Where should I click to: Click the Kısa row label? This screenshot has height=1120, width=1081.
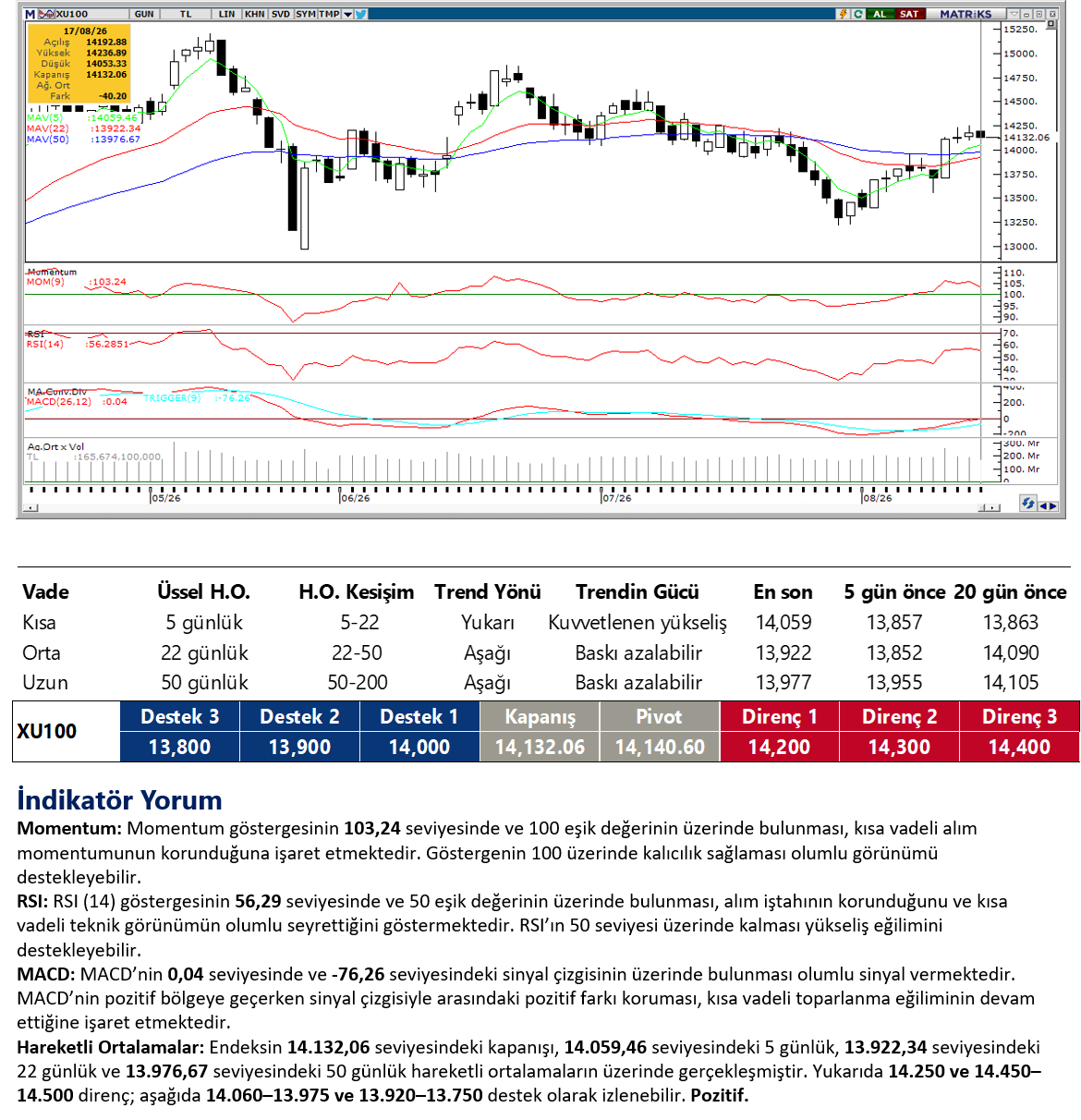(x=39, y=622)
